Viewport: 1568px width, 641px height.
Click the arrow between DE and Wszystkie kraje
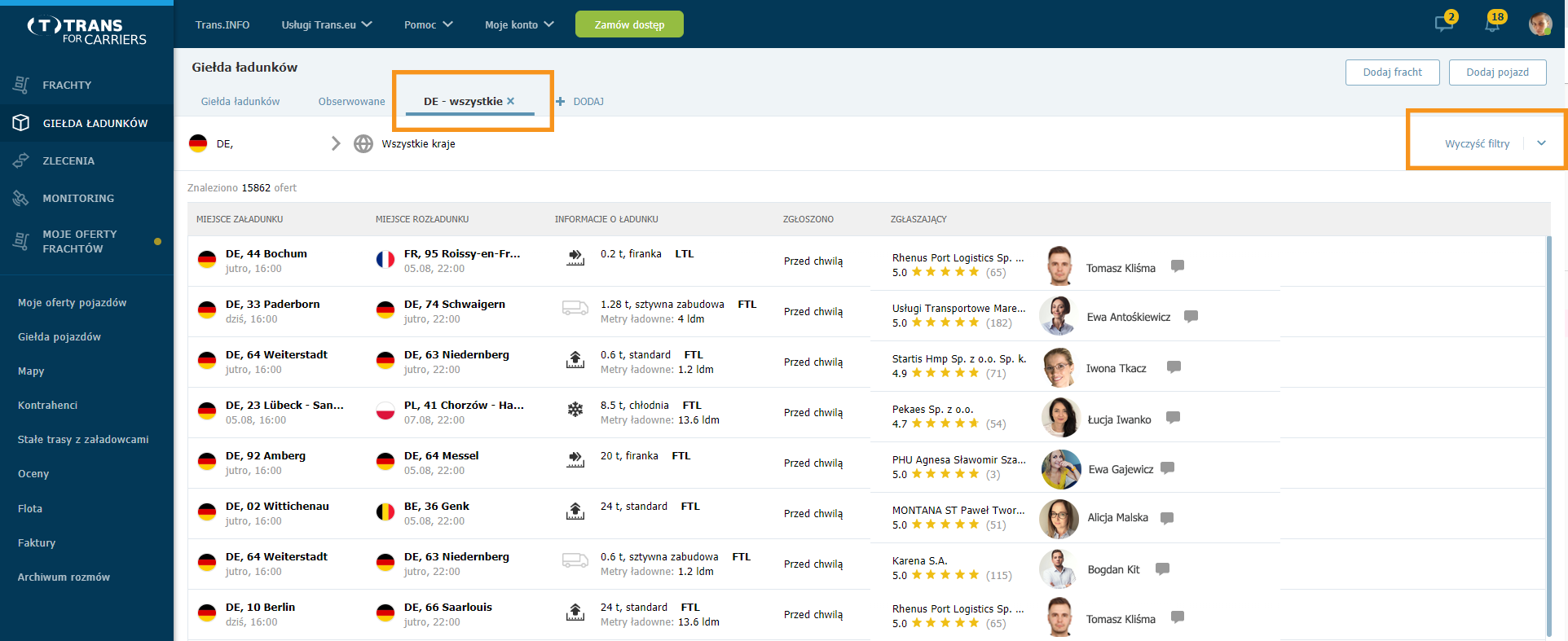(x=336, y=143)
